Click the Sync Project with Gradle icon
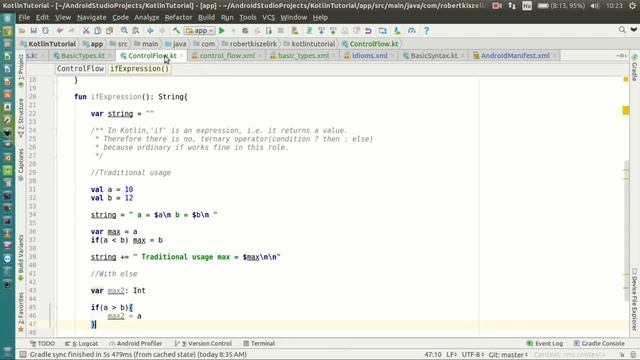 (309, 31)
